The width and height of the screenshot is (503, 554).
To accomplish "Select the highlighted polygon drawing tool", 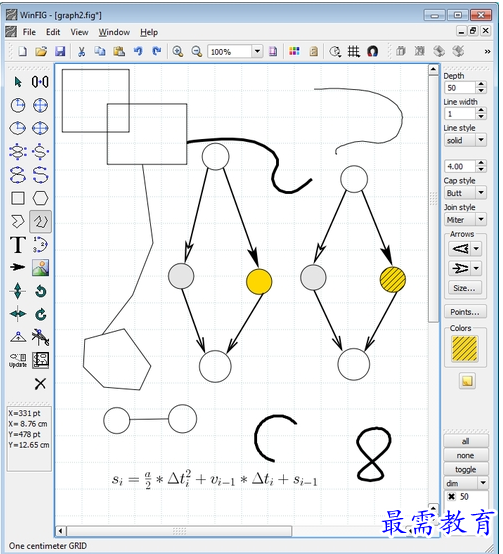I will (40, 222).
